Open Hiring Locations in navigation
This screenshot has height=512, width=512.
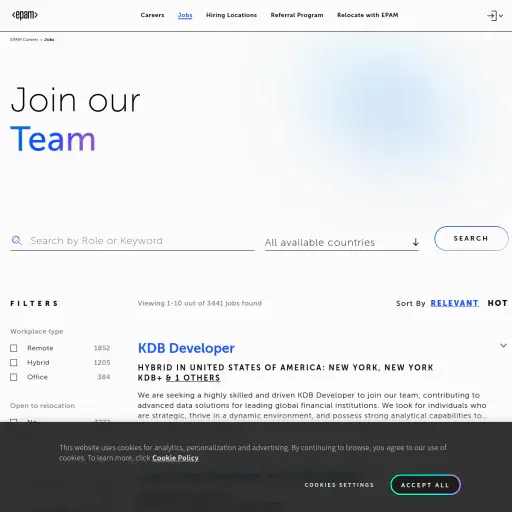[231, 15]
